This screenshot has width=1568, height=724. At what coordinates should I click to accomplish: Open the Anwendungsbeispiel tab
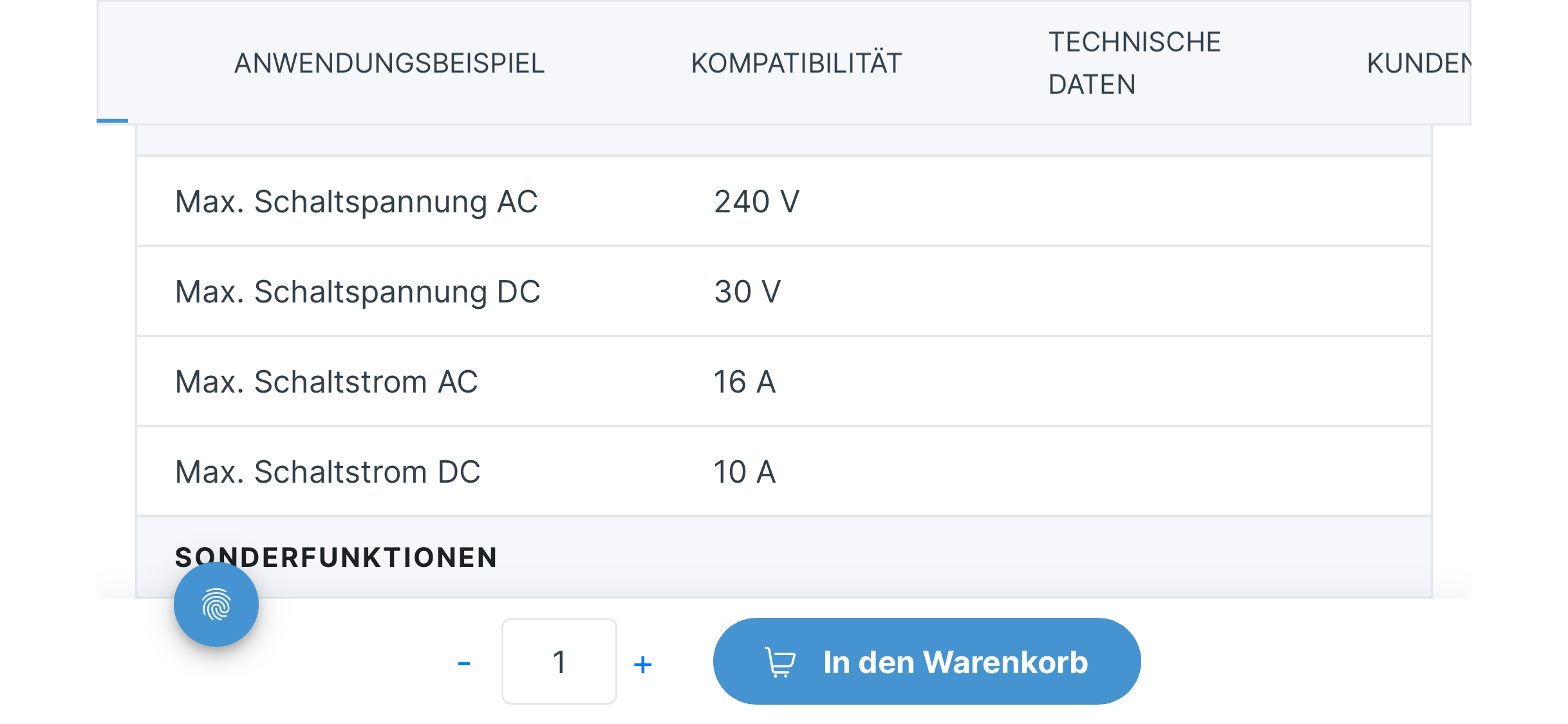(x=389, y=63)
